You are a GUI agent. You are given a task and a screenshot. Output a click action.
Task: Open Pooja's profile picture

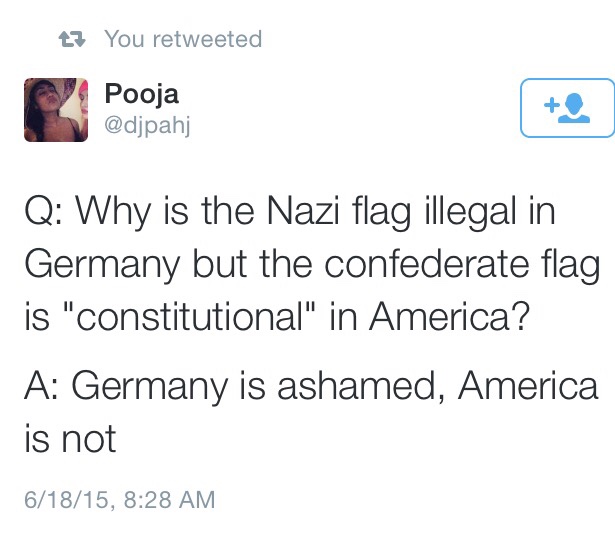tap(56, 110)
